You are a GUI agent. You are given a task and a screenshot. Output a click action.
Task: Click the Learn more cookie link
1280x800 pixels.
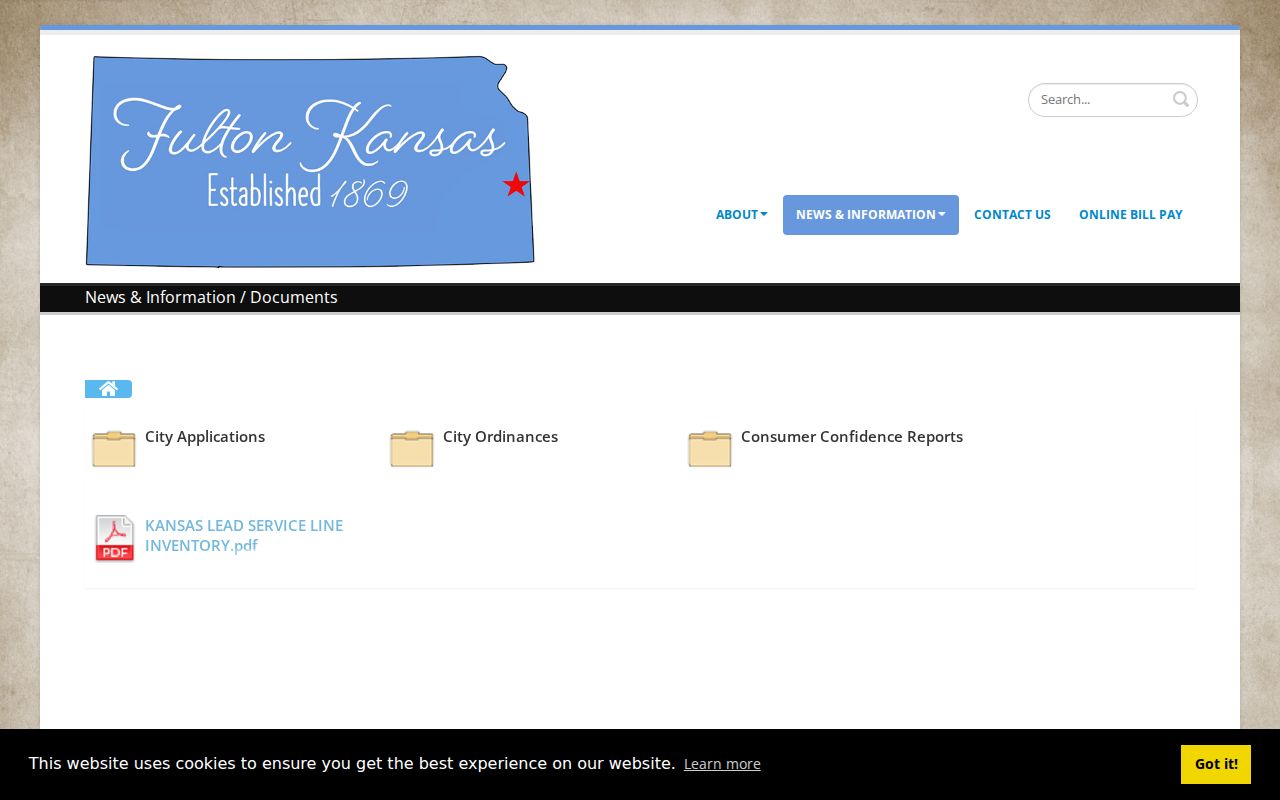tap(722, 764)
